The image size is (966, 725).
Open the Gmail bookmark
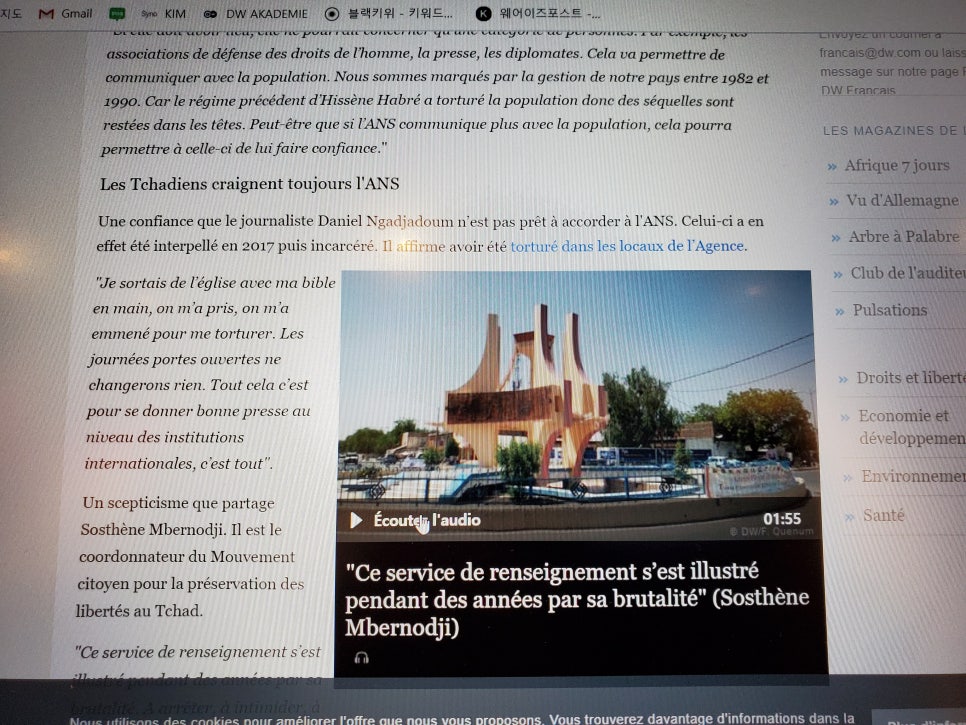pos(65,13)
